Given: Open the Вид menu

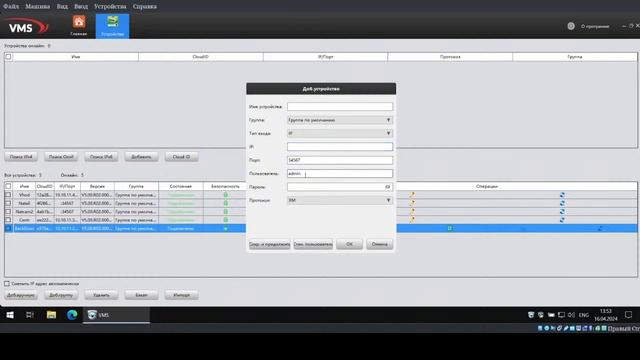Looking at the screenshot, I should [62, 7].
